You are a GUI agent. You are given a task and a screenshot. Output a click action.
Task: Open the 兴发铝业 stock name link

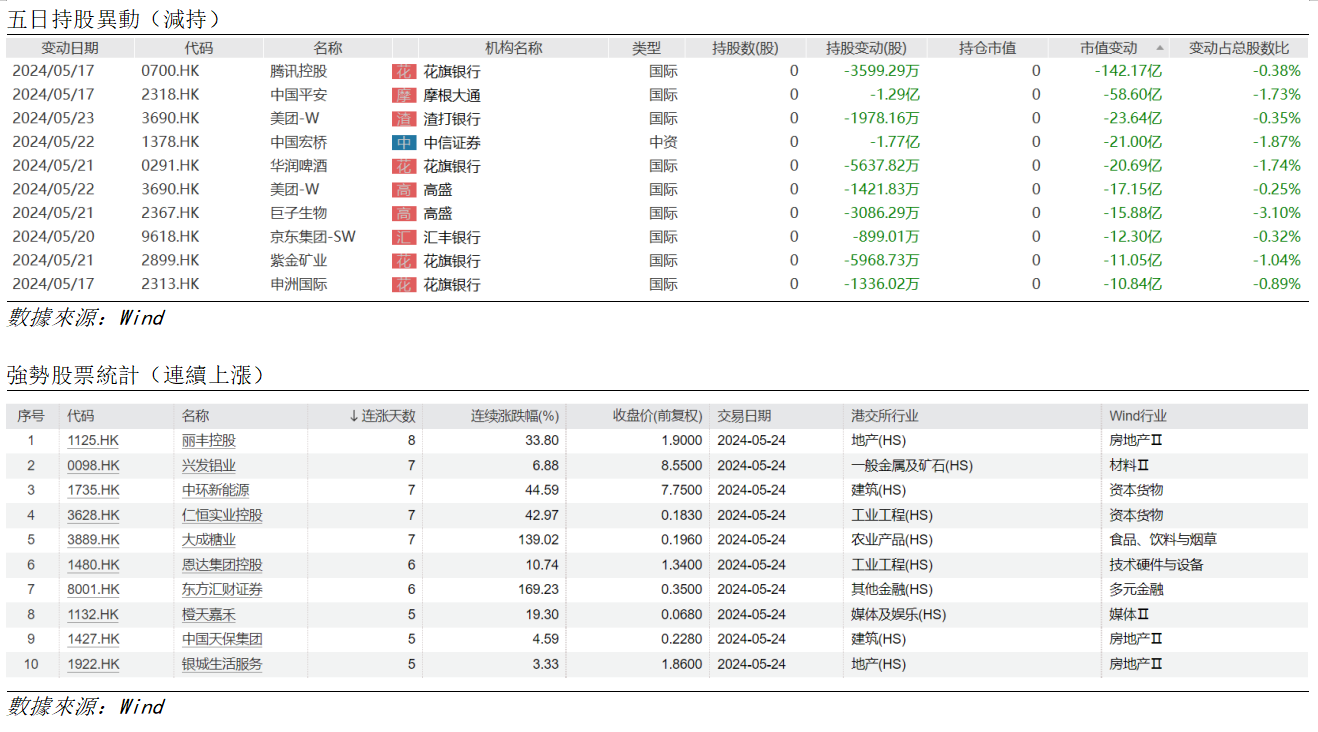209,465
